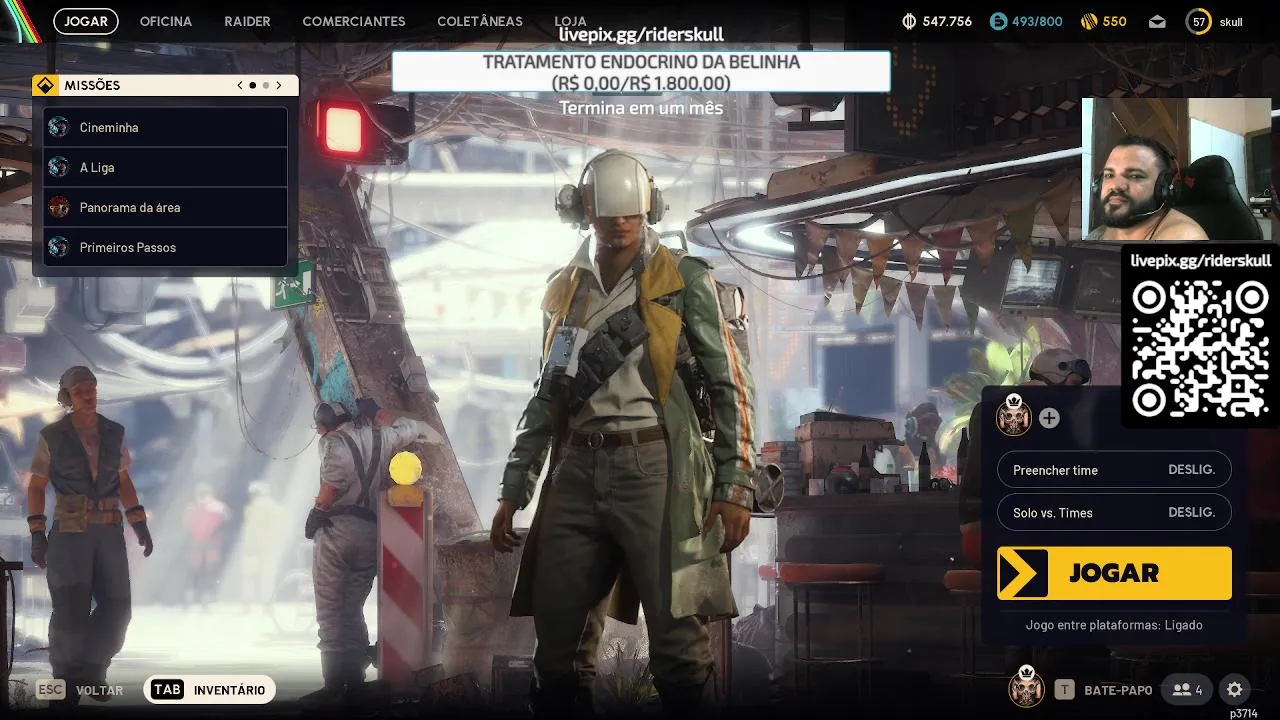The height and width of the screenshot is (720, 1280).
Task: Open the A Liga mission
Action: (165, 167)
